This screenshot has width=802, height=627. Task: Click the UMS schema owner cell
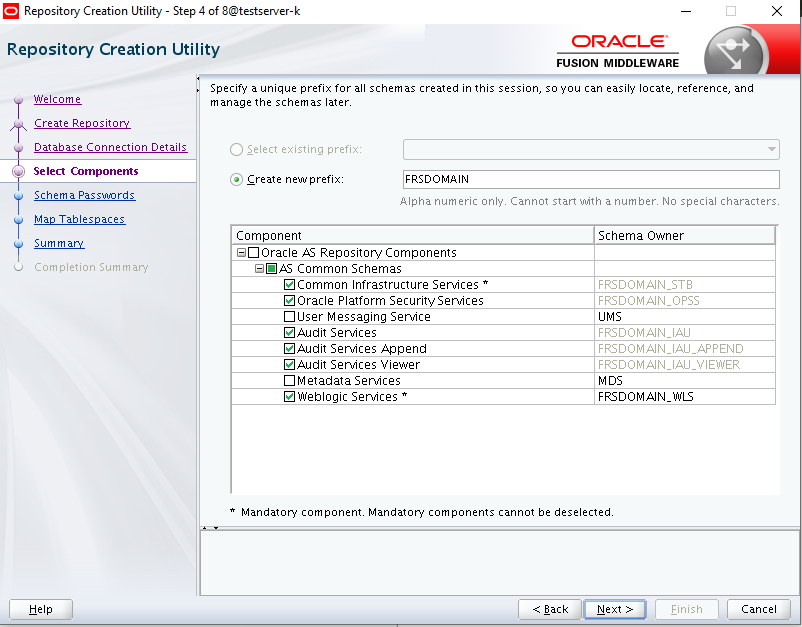[x=684, y=317]
